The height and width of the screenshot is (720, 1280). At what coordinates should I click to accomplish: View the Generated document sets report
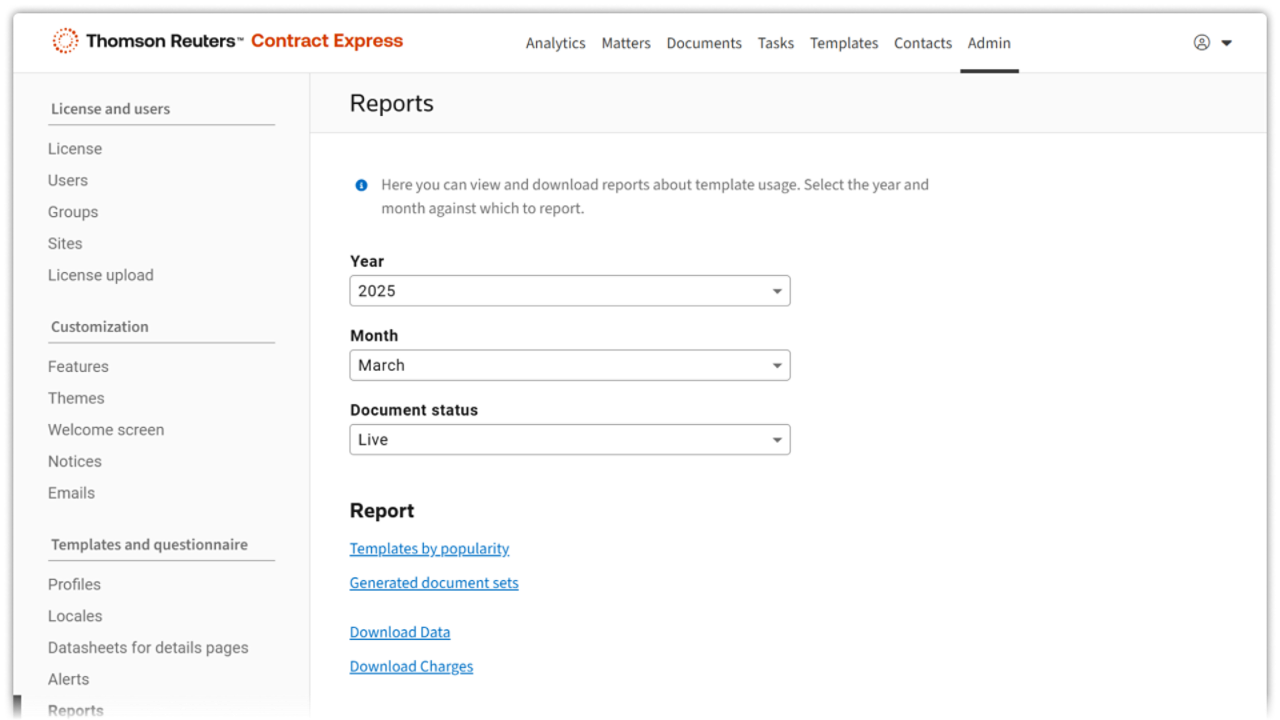click(434, 583)
